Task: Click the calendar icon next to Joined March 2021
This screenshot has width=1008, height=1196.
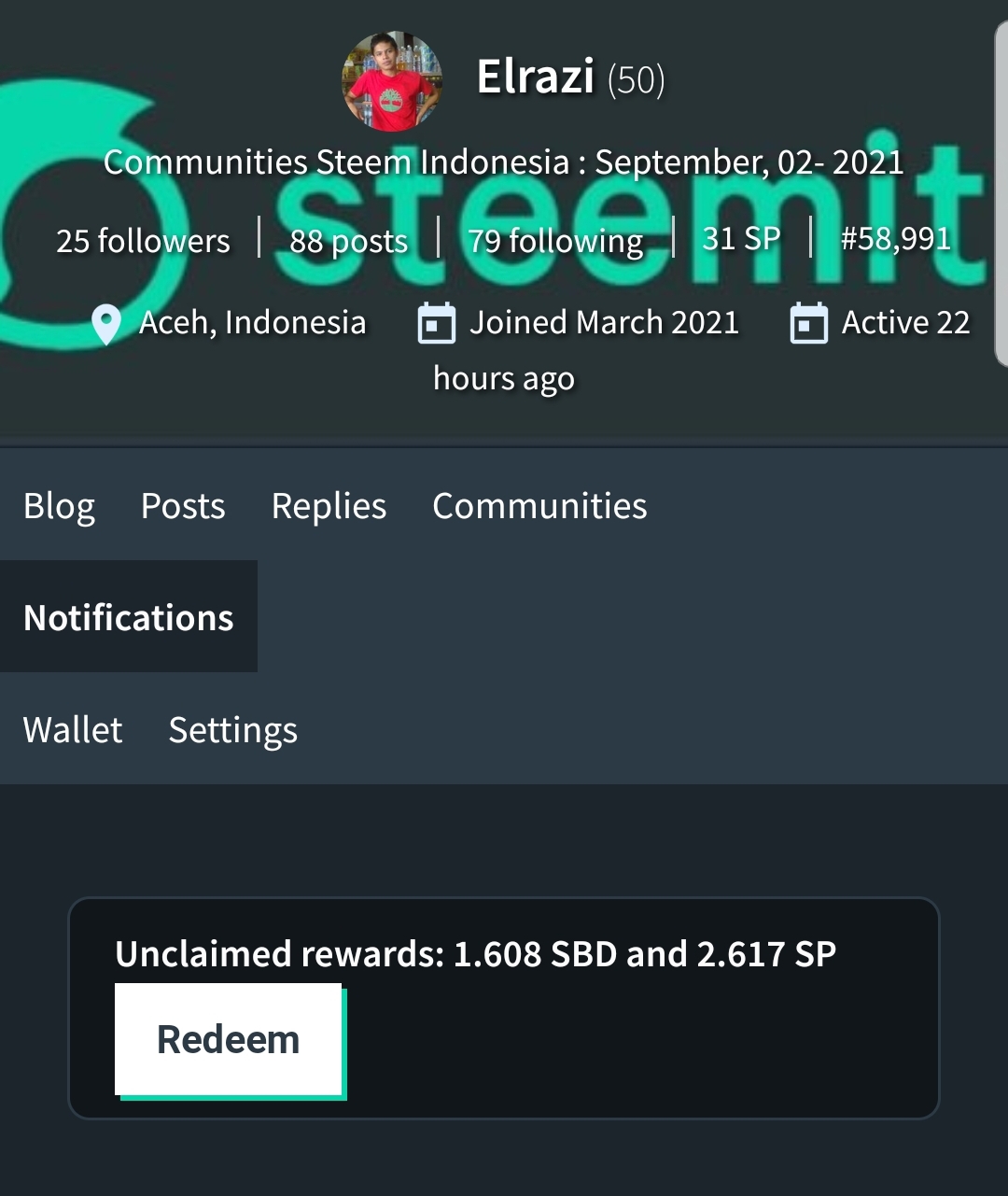Action: 436,323
